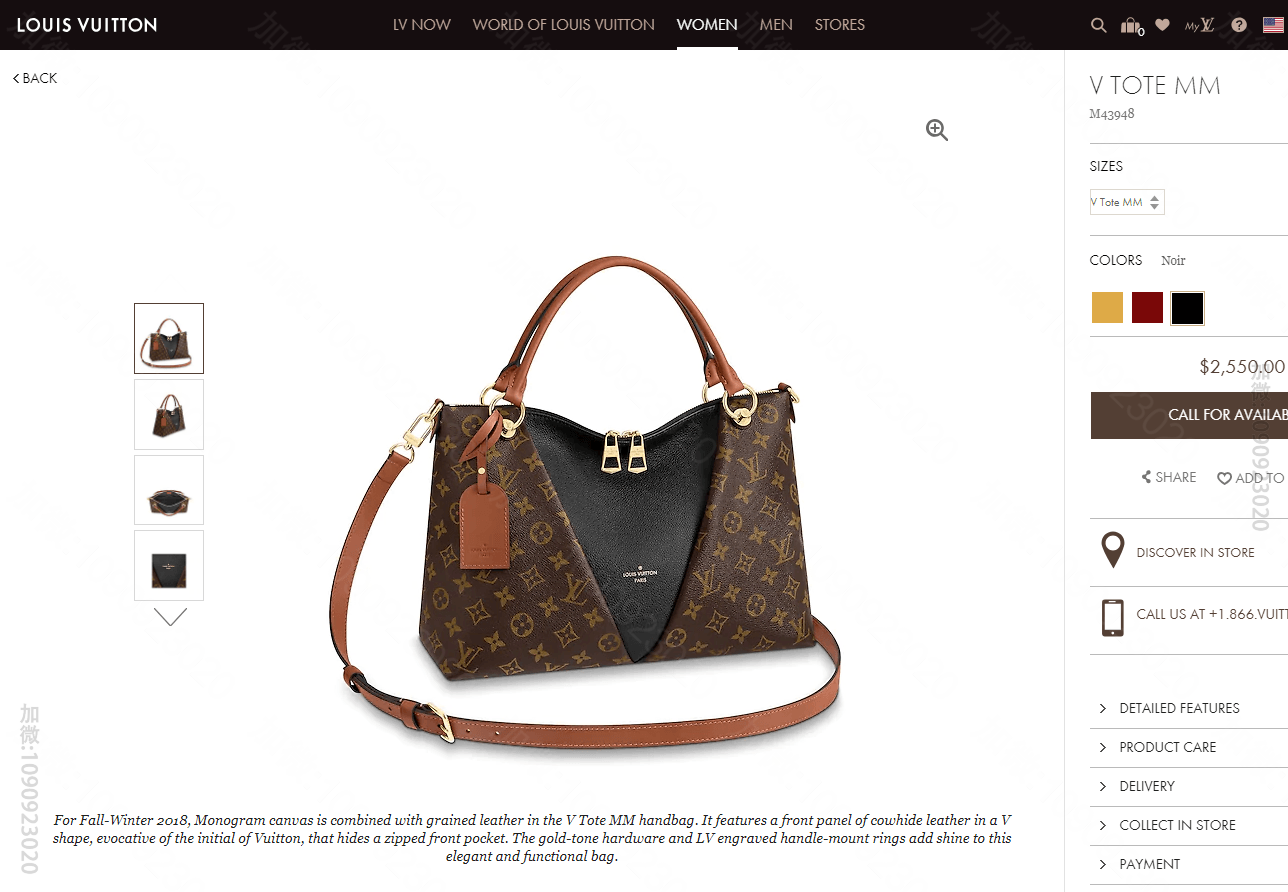Open the V Tote MM sizes dropdown
Image resolution: width=1288 pixels, height=892 pixels.
[1127, 202]
